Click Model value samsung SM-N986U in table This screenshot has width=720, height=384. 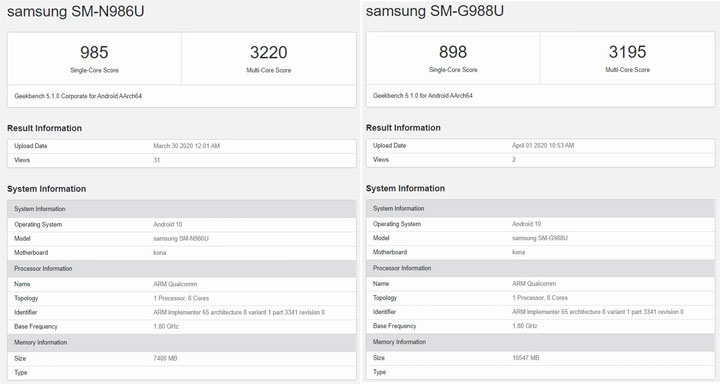181,239
